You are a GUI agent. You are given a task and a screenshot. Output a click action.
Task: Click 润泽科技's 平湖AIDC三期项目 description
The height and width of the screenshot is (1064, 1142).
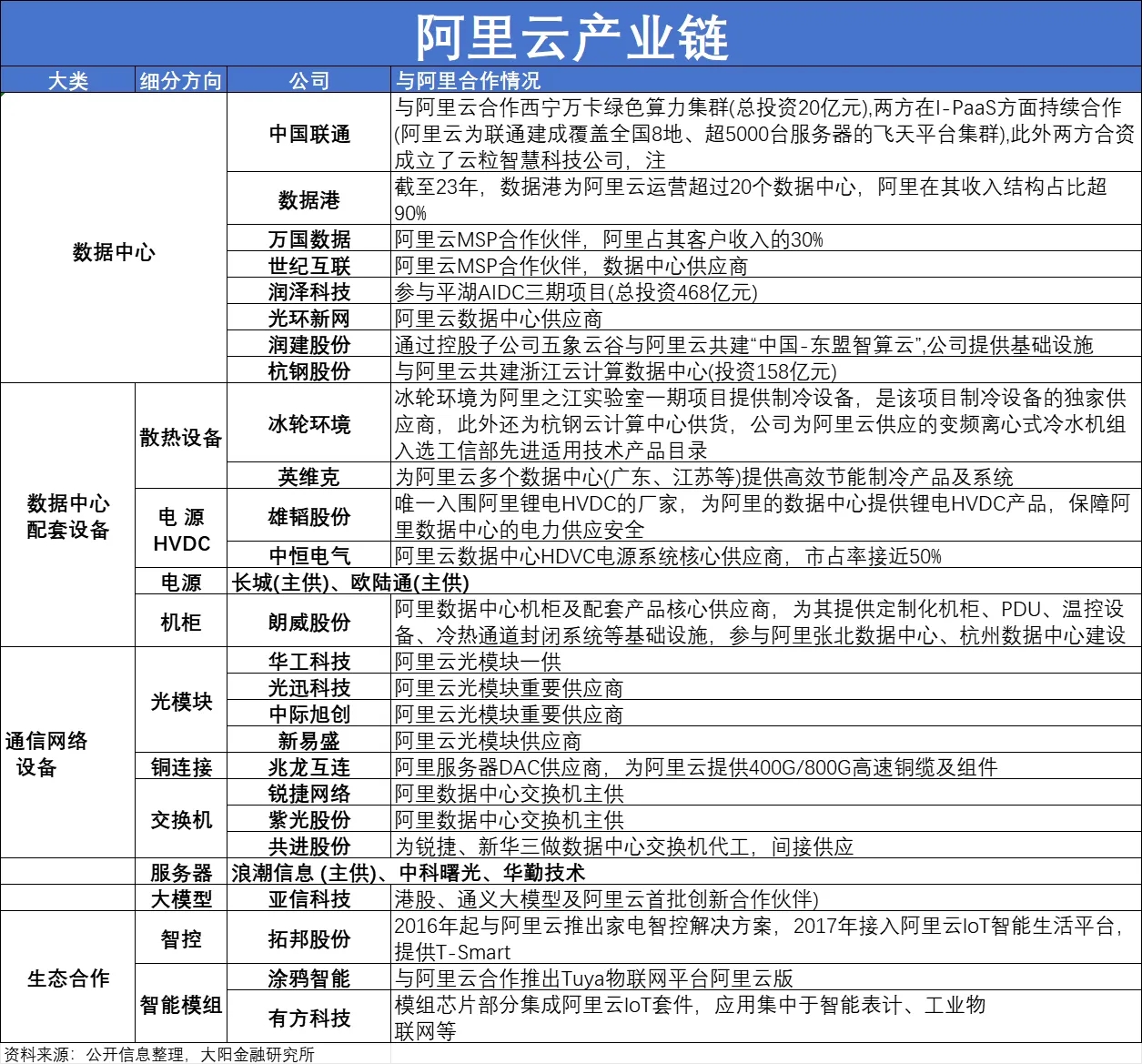[766, 292]
